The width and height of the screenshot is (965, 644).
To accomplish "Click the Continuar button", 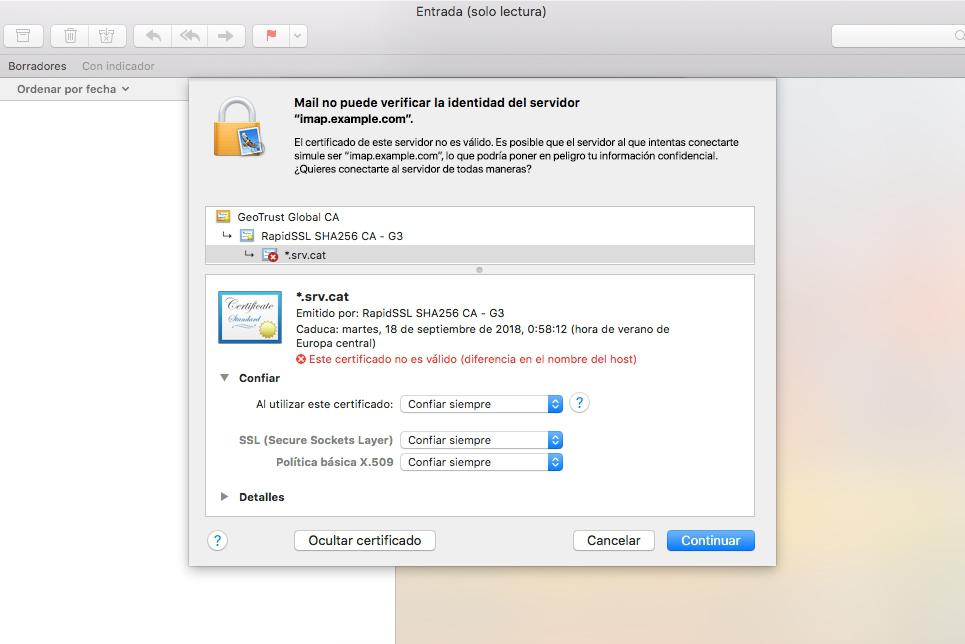I will 710,540.
